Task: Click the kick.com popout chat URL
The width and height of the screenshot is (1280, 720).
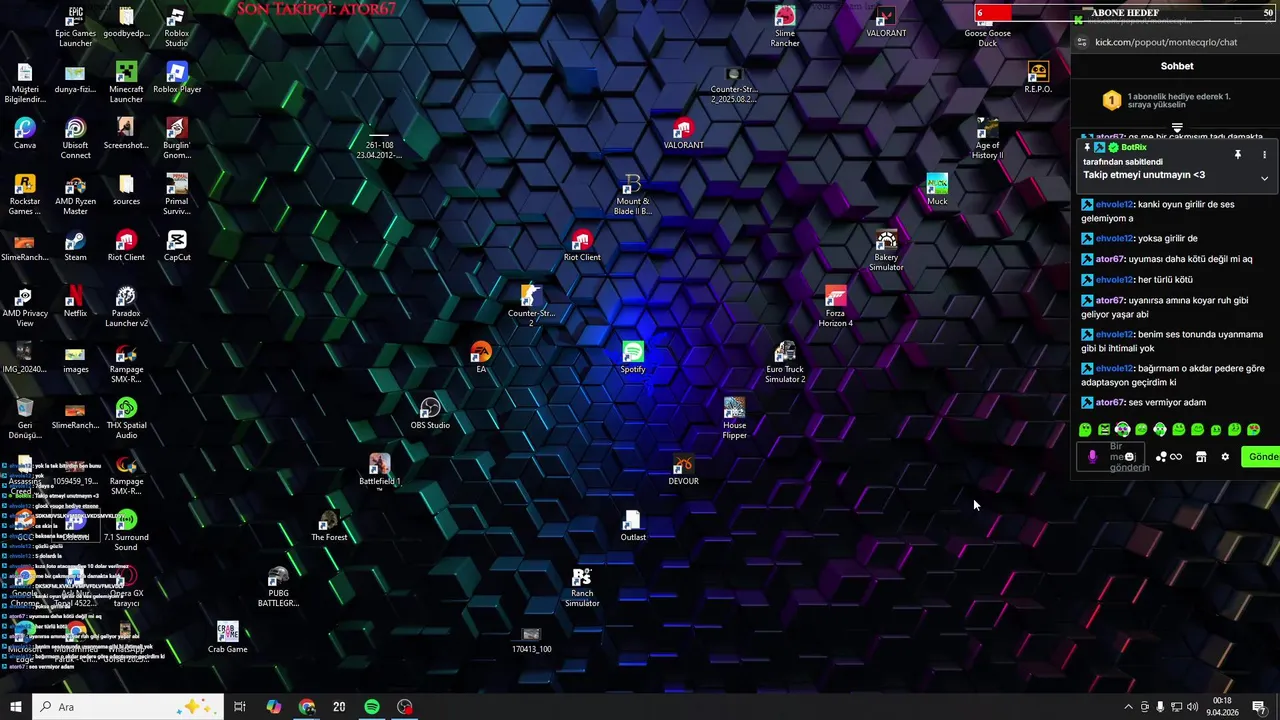Action: (x=1166, y=42)
